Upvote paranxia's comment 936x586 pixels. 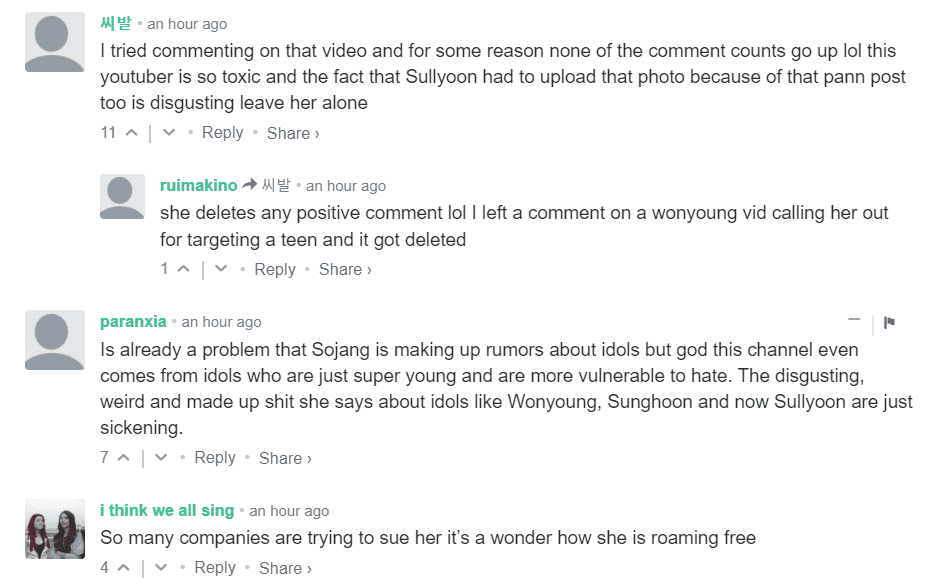(x=124, y=458)
